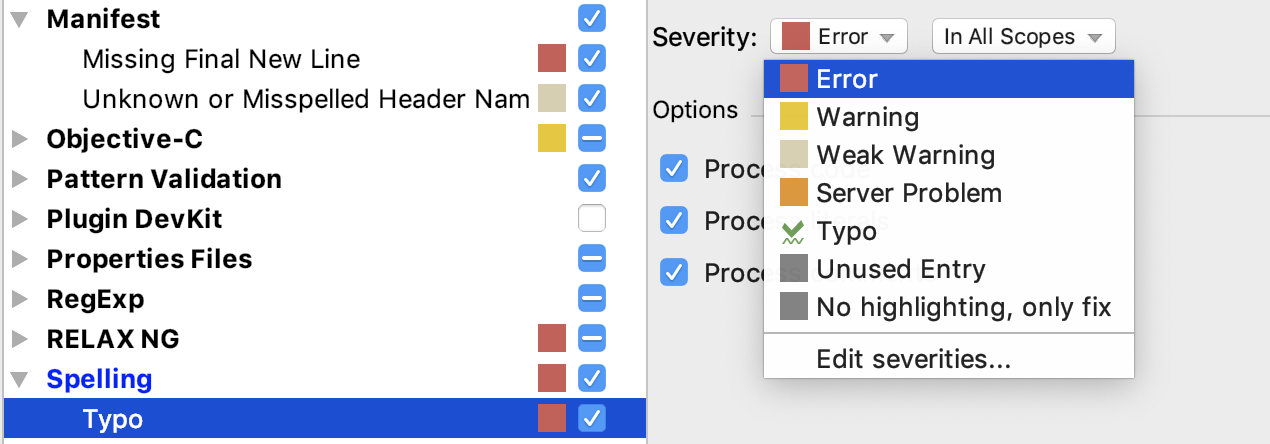Enable the Plugin DevKit checkbox
Screen dimensions: 1270x444
click(x=592, y=219)
